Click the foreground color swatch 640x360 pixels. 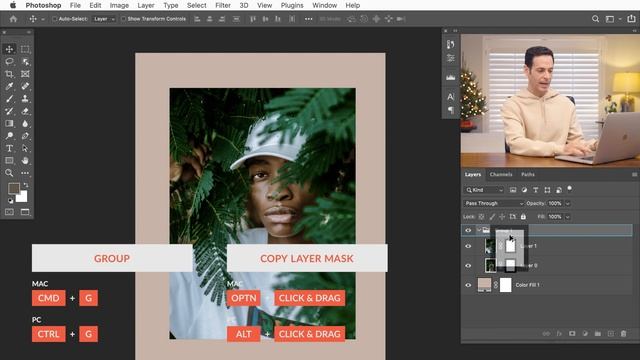[x=13, y=188]
